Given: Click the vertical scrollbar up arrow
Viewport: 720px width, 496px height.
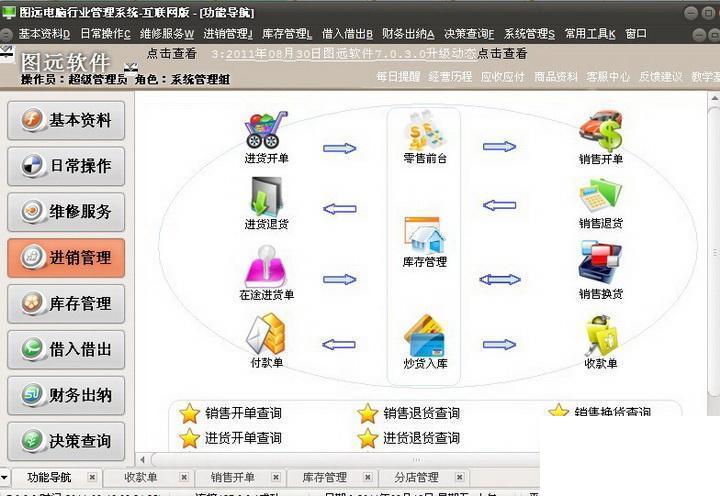Looking at the screenshot, I should pos(714,98).
